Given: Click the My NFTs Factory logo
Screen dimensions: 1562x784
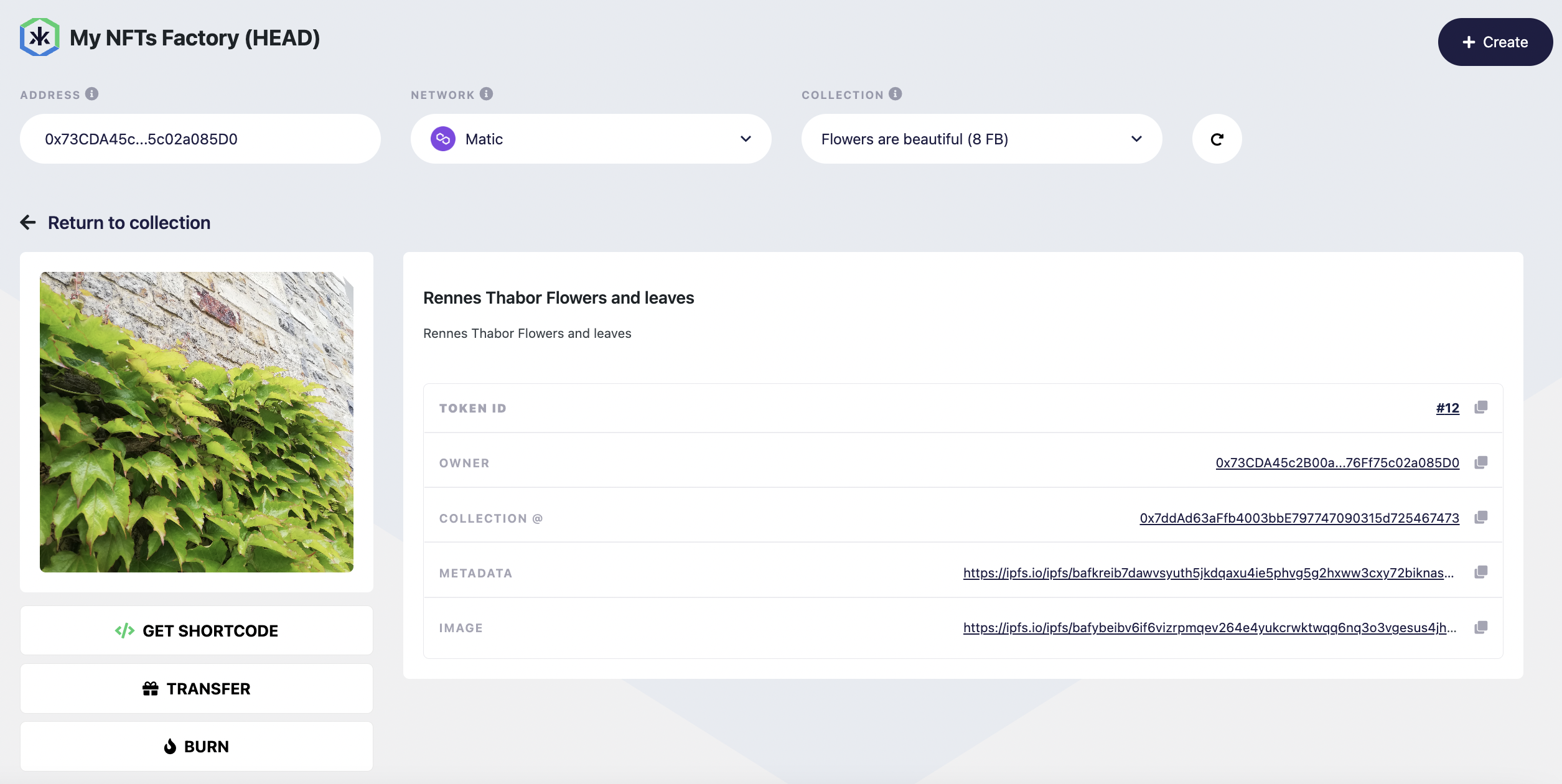Looking at the screenshot, I should [x=39, y=37].
